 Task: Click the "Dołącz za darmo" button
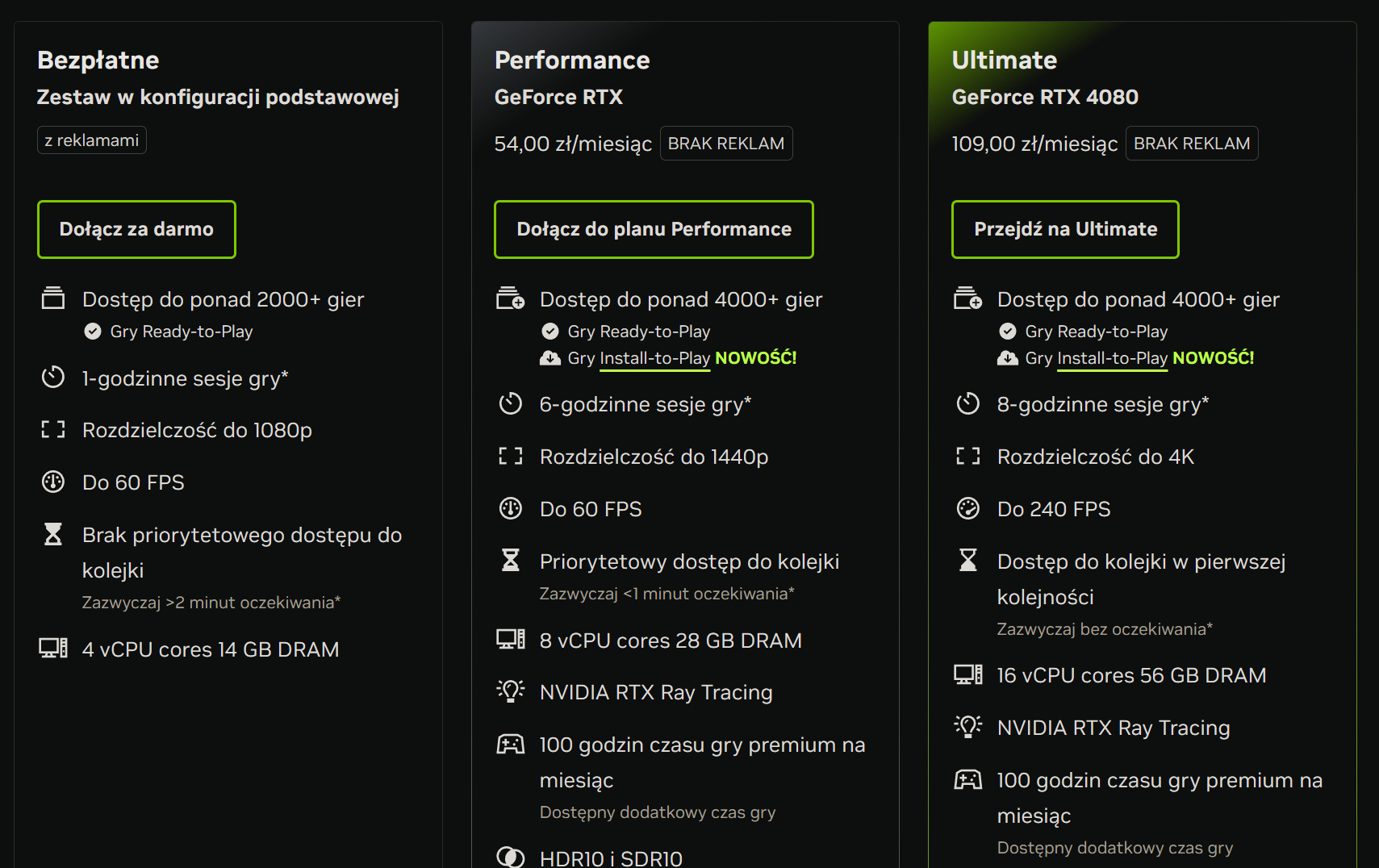[x=136, y=230]
